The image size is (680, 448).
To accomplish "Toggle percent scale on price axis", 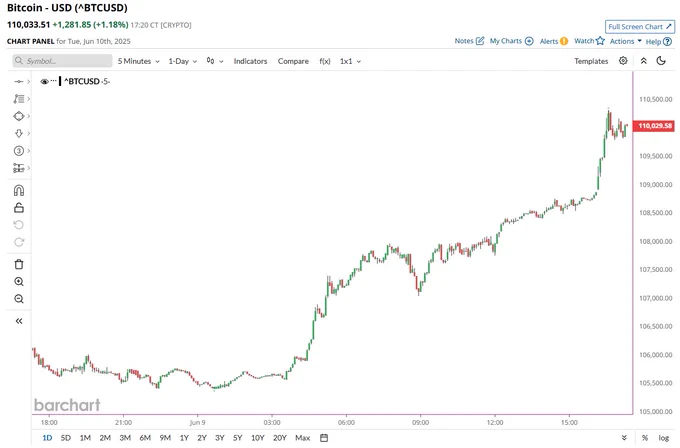I will coord(645,438).
